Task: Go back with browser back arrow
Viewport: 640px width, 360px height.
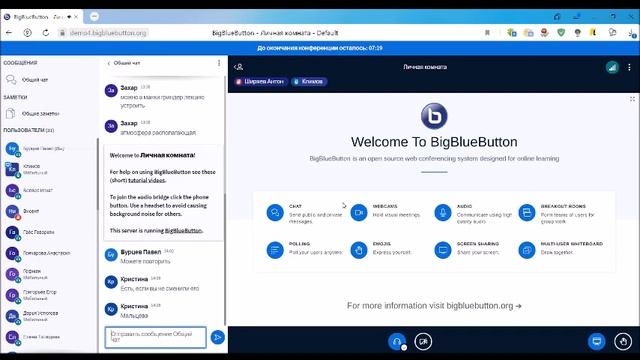Action: pos(9,33)
